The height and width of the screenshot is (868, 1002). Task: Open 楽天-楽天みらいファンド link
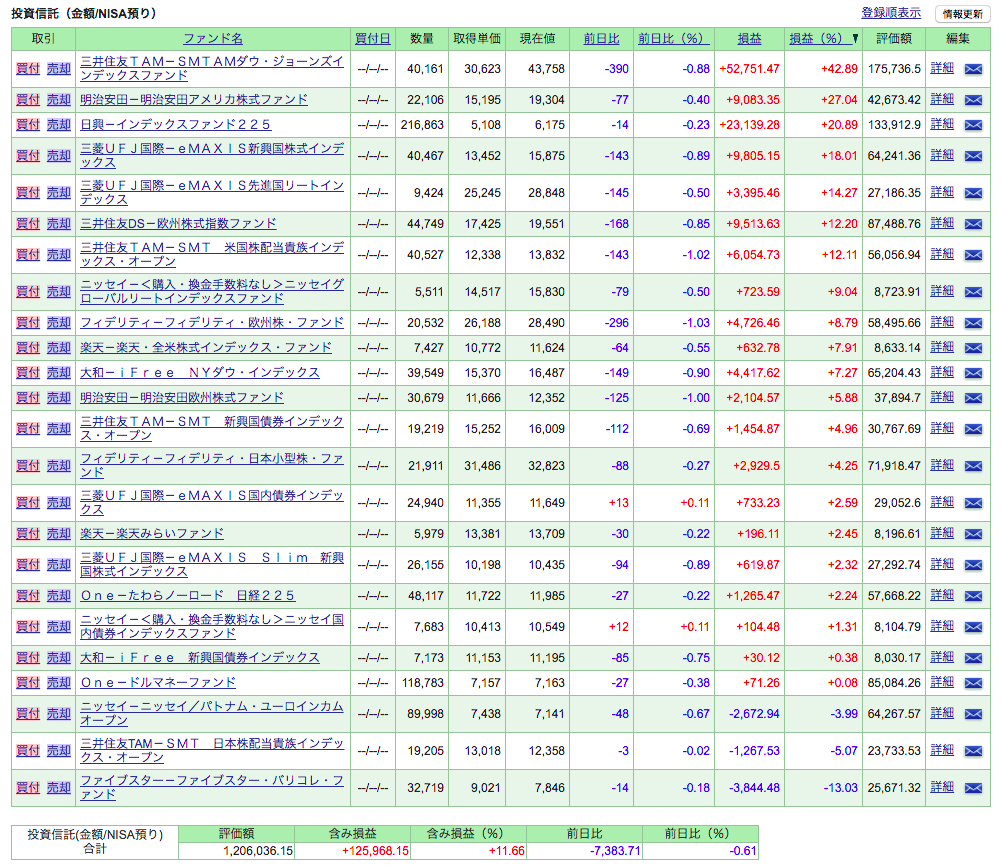pyautogui.click(x=152, y=534)
